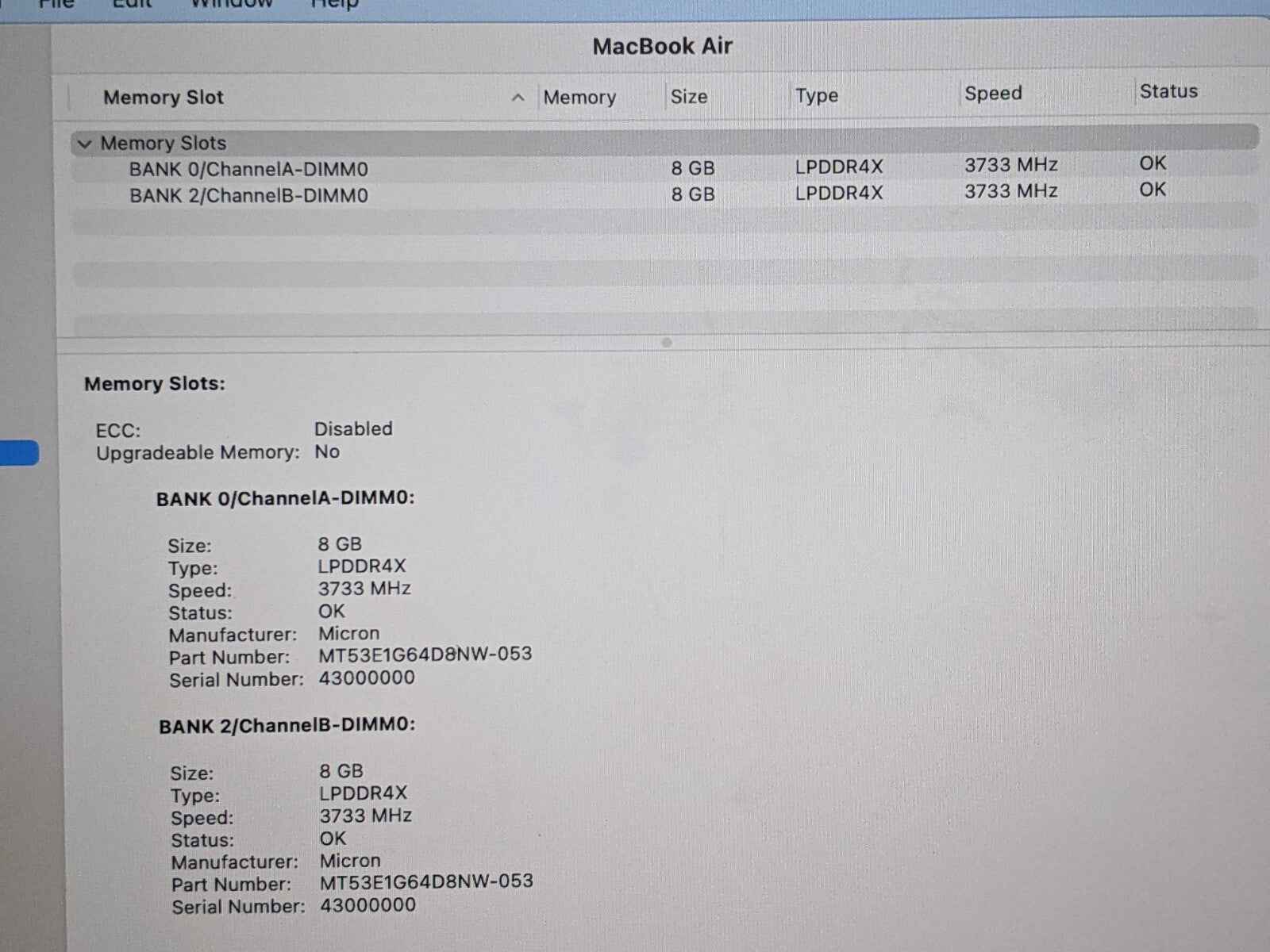Open the Edit menu
1270x952 pixels.
point(131,5)
